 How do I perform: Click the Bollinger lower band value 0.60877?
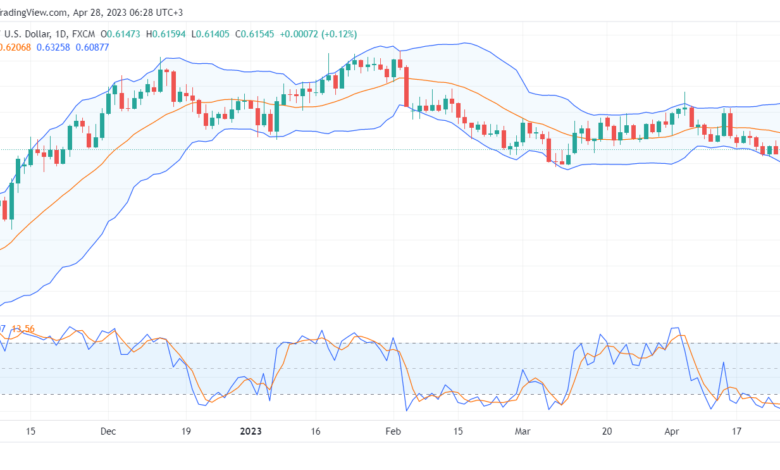coord(92,47)
